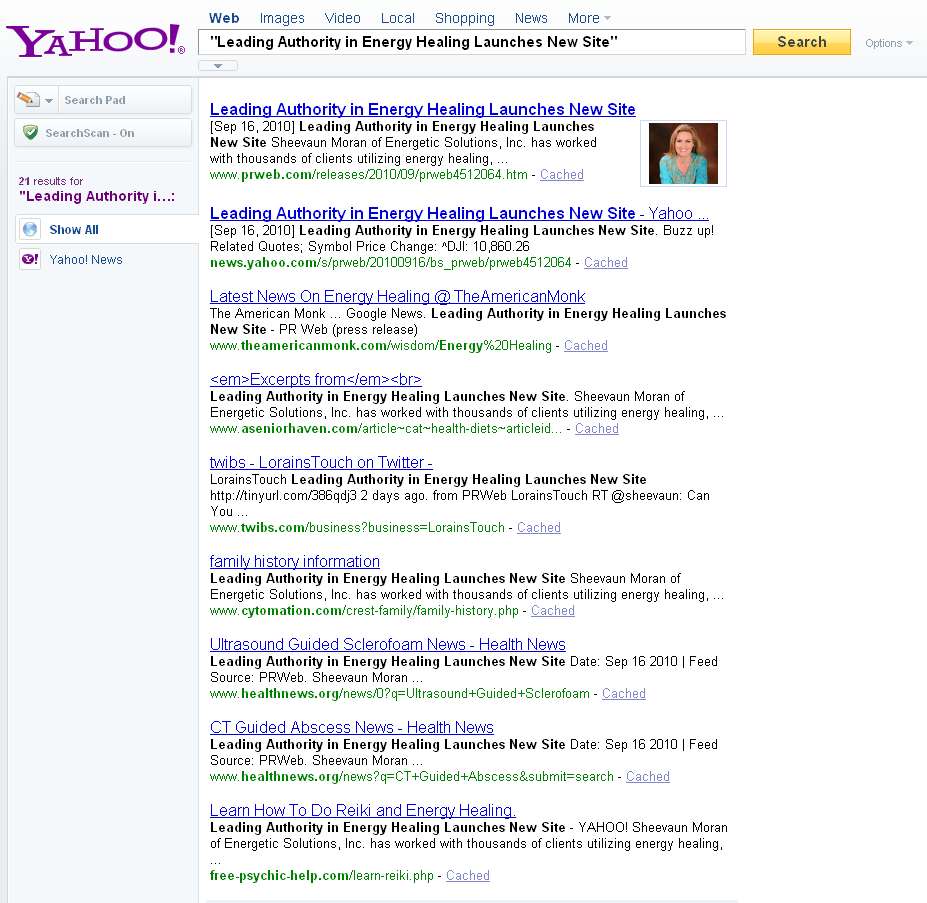Switch to the Images search tab
Screen dimensions: 927x903
282,18
